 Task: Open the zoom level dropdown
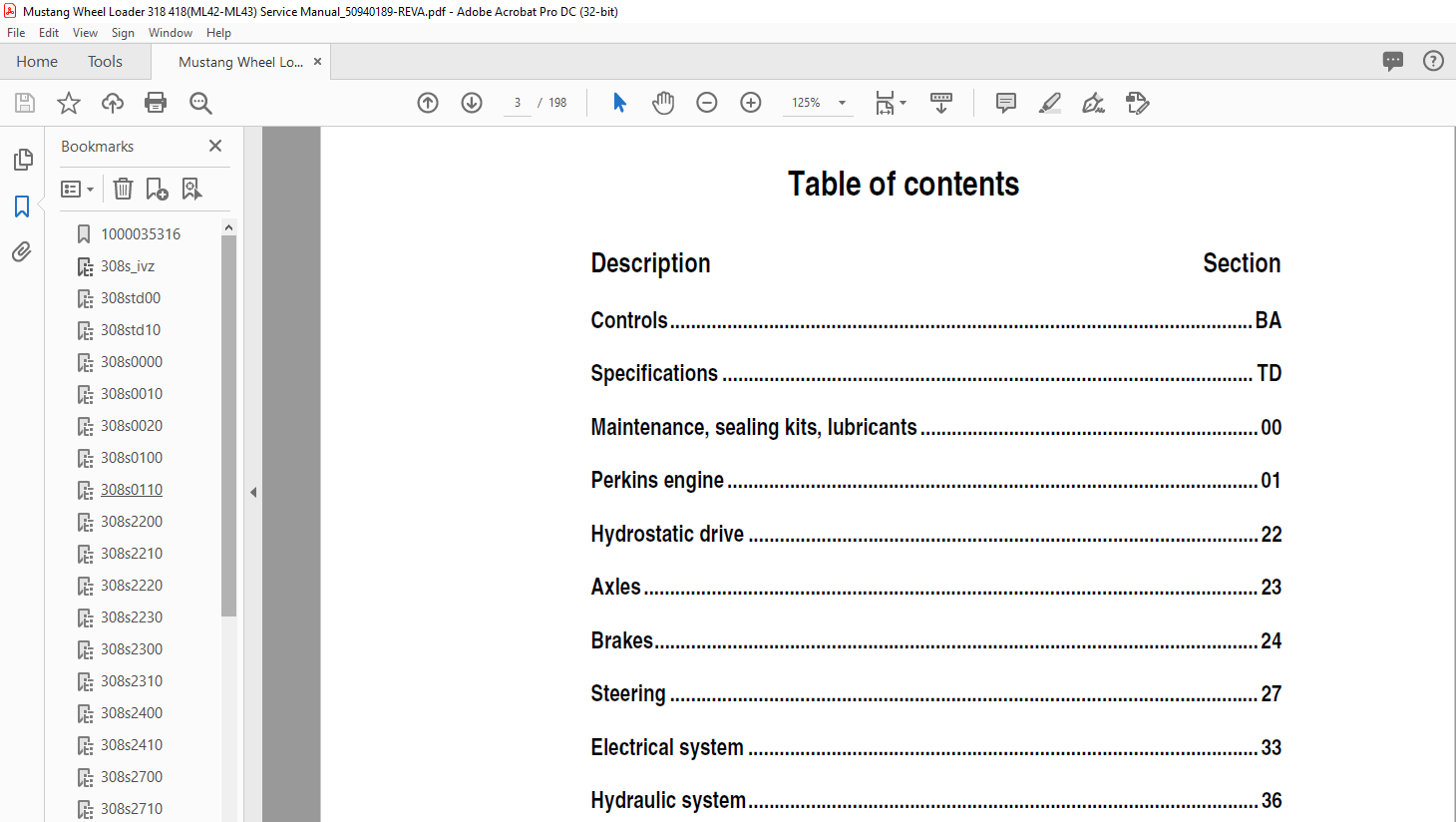pyautogui.click(x=842, y=103)
